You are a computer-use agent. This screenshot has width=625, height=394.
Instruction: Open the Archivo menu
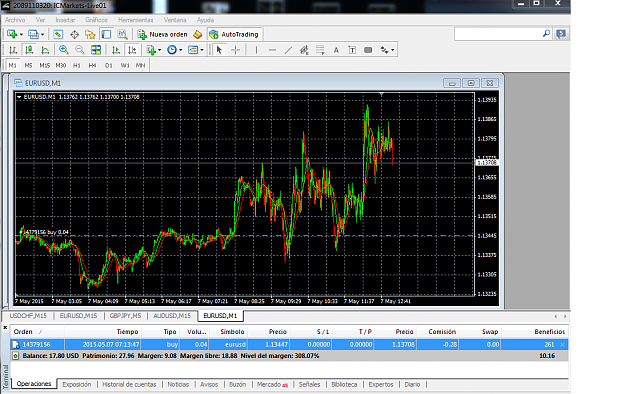click(15, 20)
